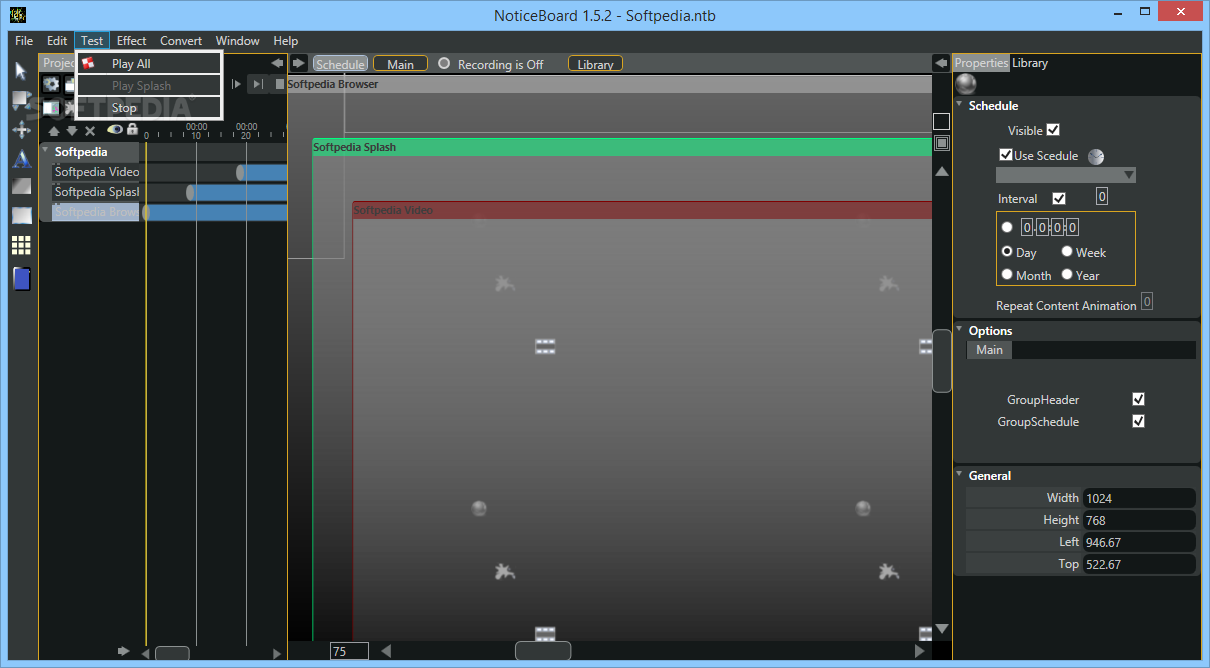Collapse the Schedule section
Viewport: 1210px width, 668px height.
click(x=960, y=105)
